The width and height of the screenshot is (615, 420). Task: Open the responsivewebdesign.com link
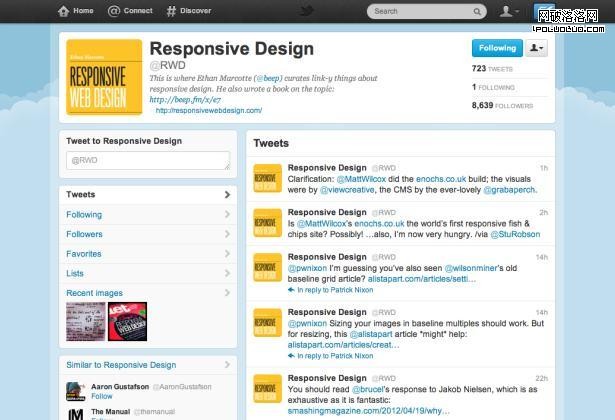click(x=208, y=111)
